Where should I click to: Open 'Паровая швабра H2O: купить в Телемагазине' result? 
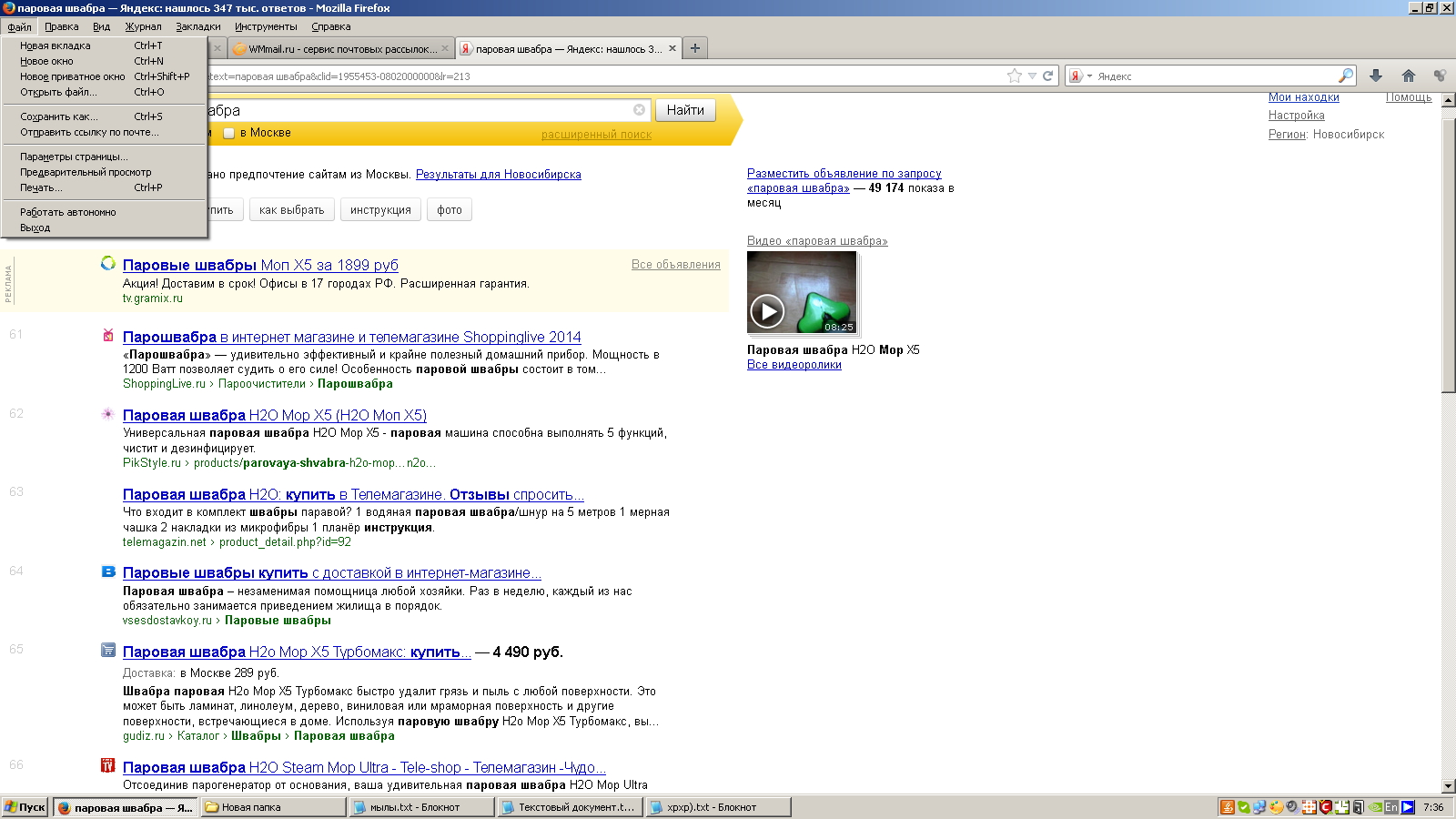353,494
